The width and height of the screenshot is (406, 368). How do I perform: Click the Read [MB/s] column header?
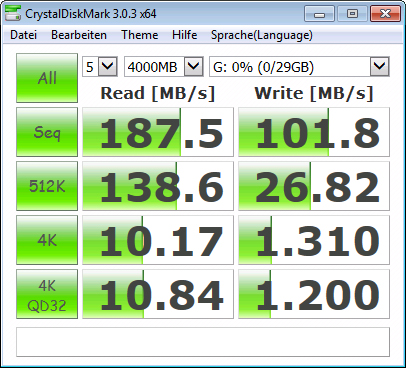(158, 93)
